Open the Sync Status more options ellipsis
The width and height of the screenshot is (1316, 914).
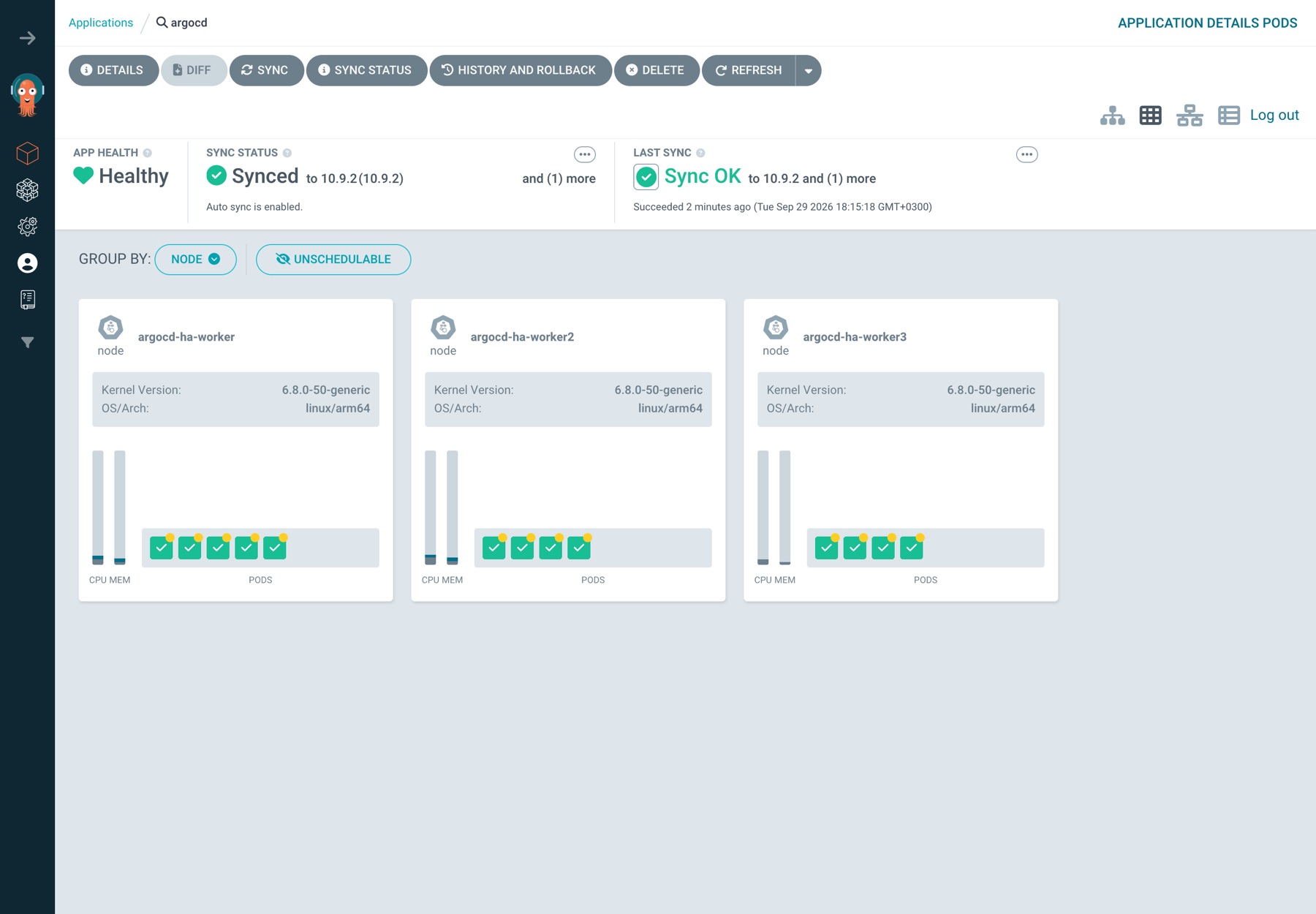[585, 154]
